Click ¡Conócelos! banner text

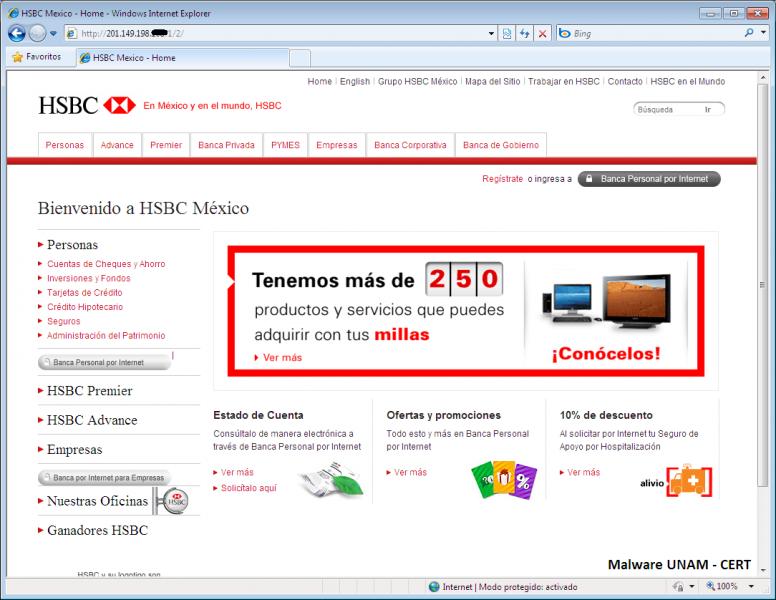(606, 353)
